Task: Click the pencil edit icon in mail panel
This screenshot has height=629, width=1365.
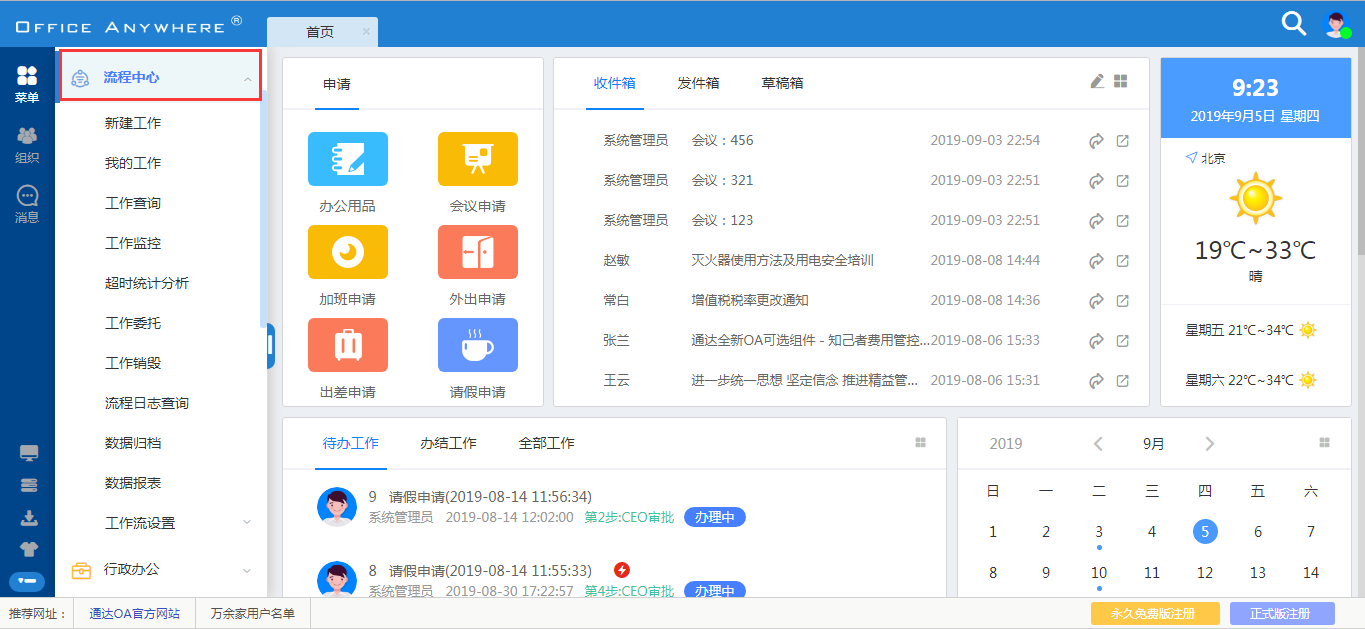Action: [1097, 82]
